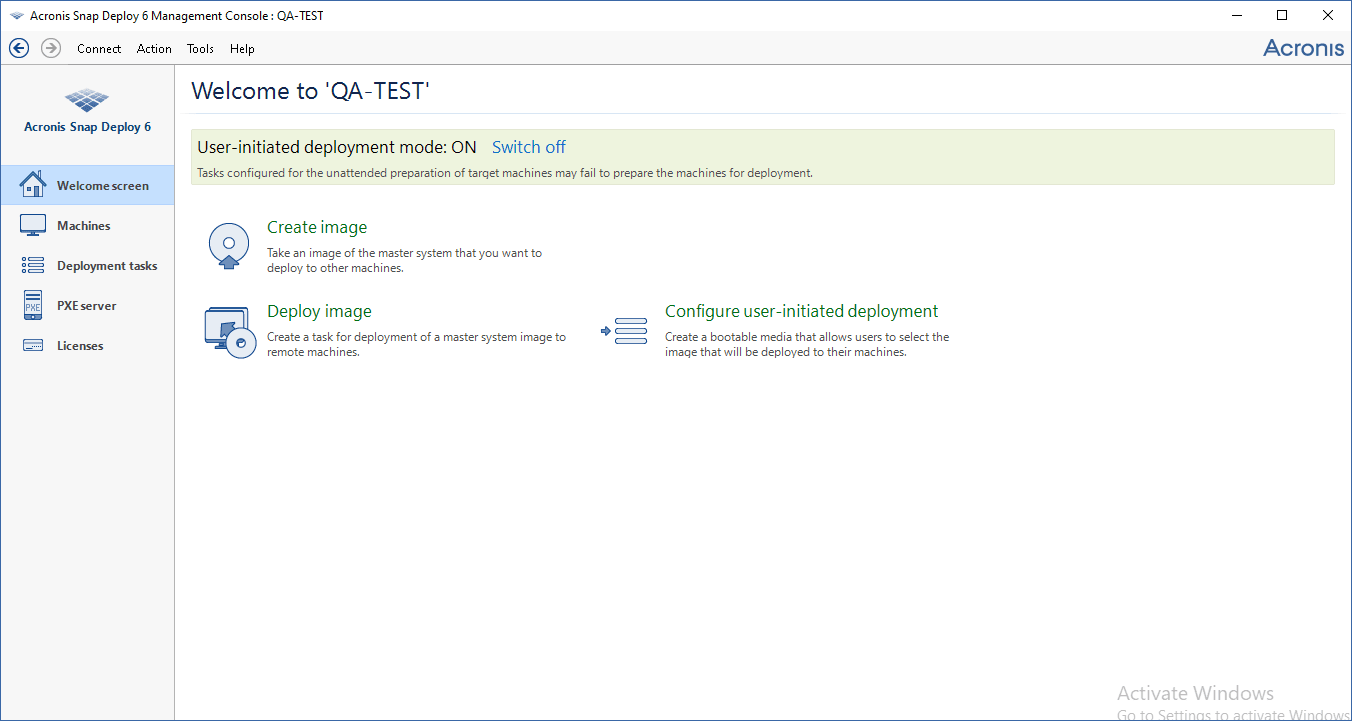Click the Machines monitor icon in sidebar

point(33,226)
